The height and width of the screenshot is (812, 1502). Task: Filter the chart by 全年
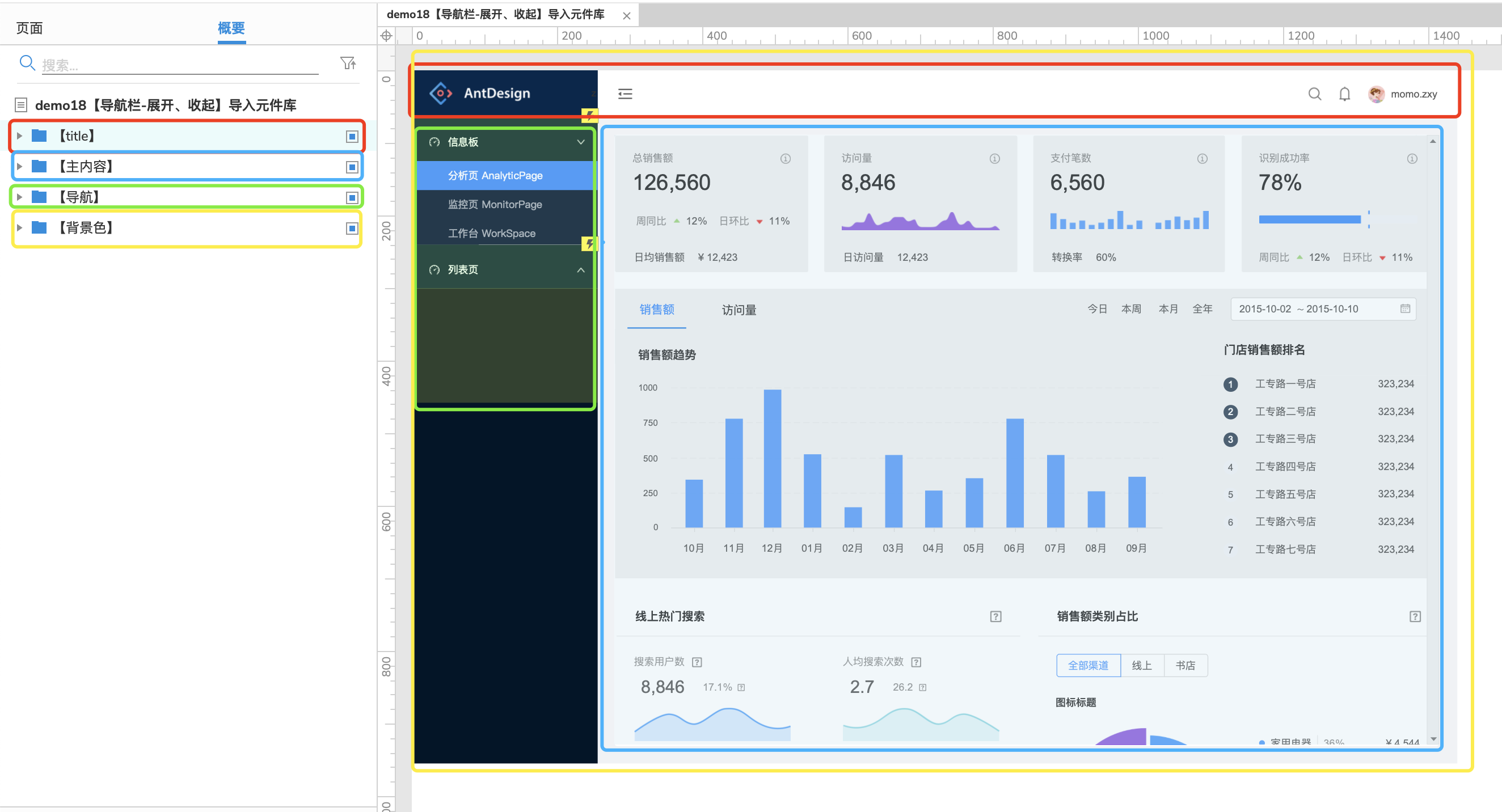[1203, 309]
